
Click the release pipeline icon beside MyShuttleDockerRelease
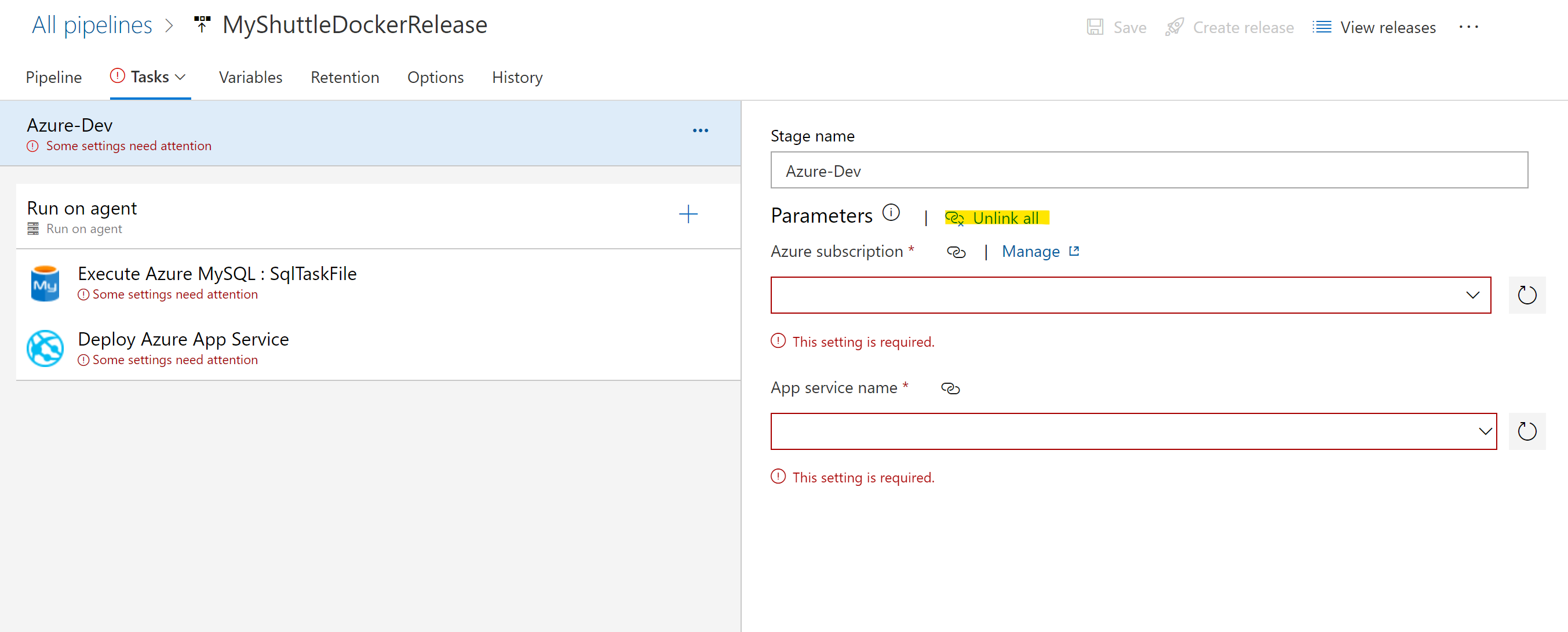tap(202, 25)
